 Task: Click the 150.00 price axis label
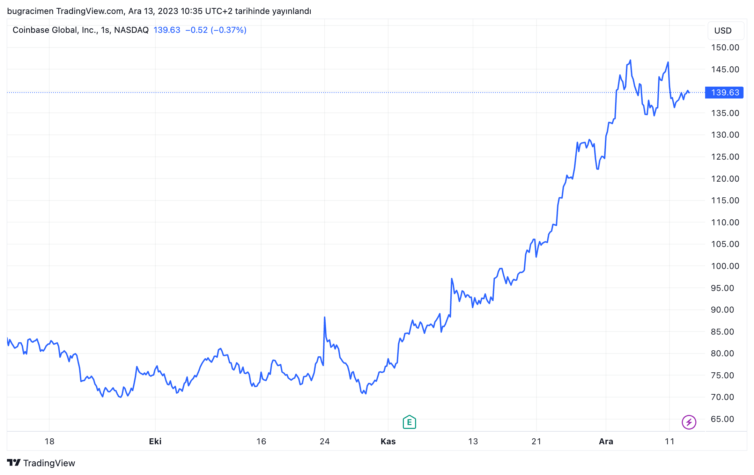(x=724, y=48)
